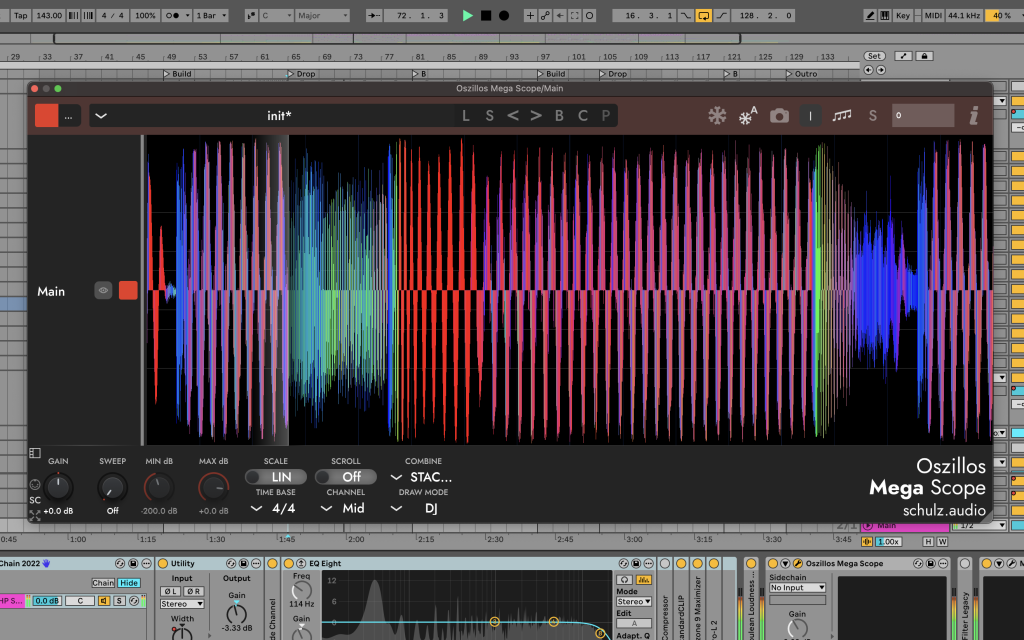The image size is (1024, 640).
Task: Click the music notes icon in Oszillos
Action: point(842,116)
